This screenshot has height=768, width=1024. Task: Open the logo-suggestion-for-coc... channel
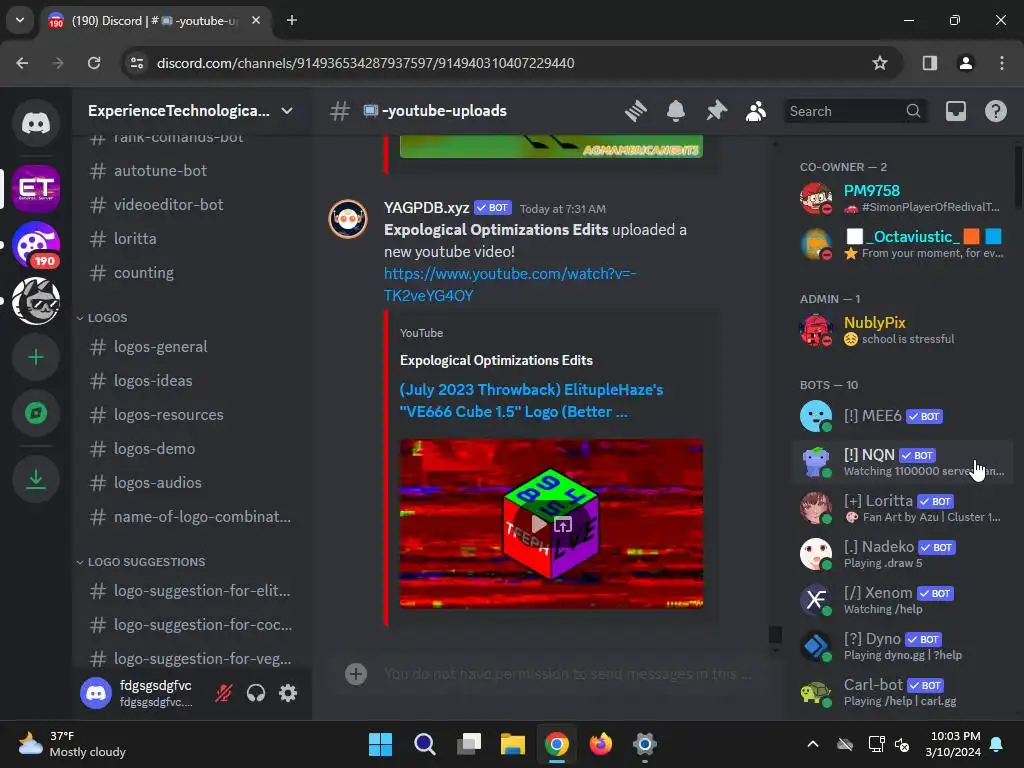pyautogui.click(x=191, y=625)
